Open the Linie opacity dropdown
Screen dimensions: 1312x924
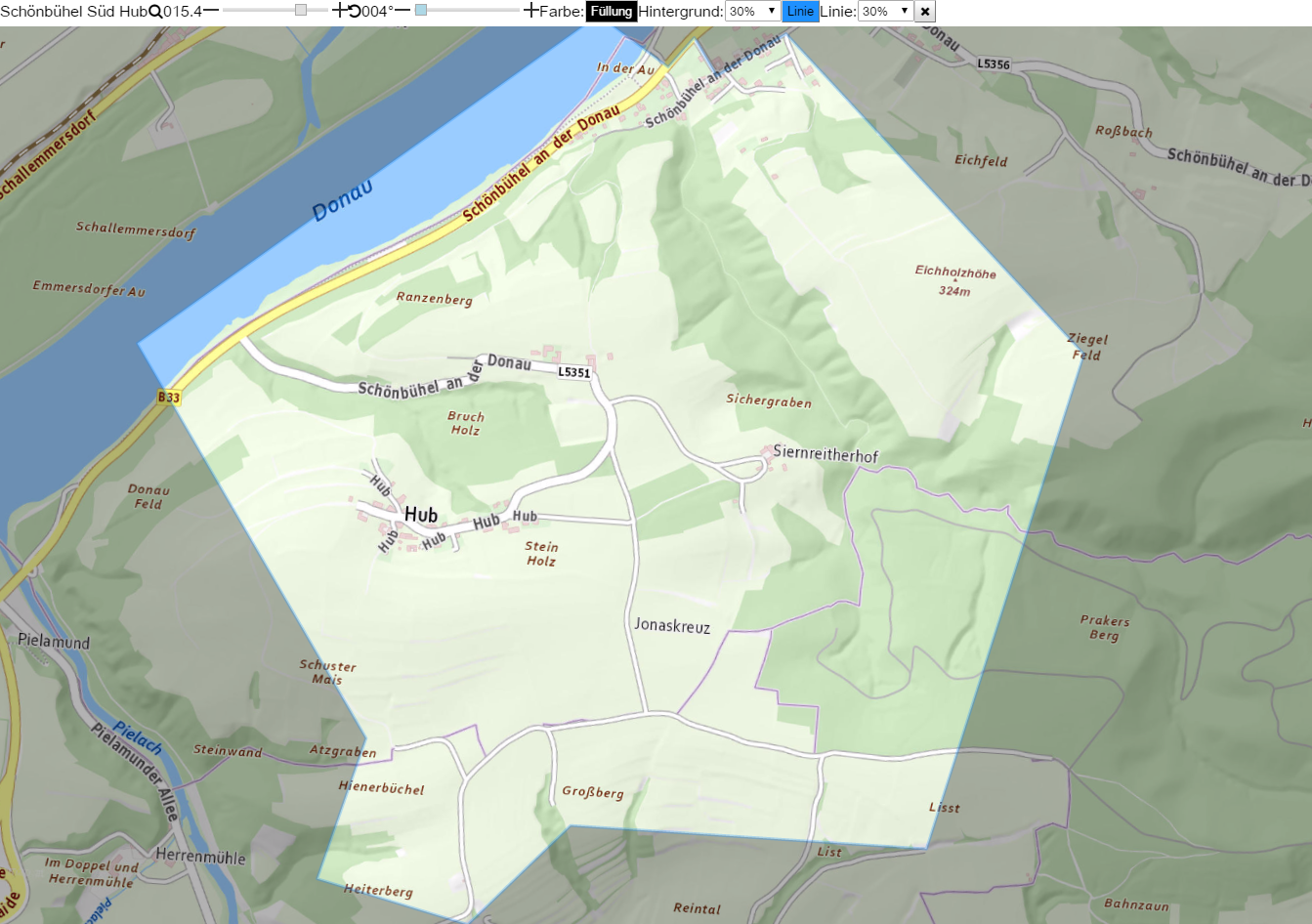point(885,12)
